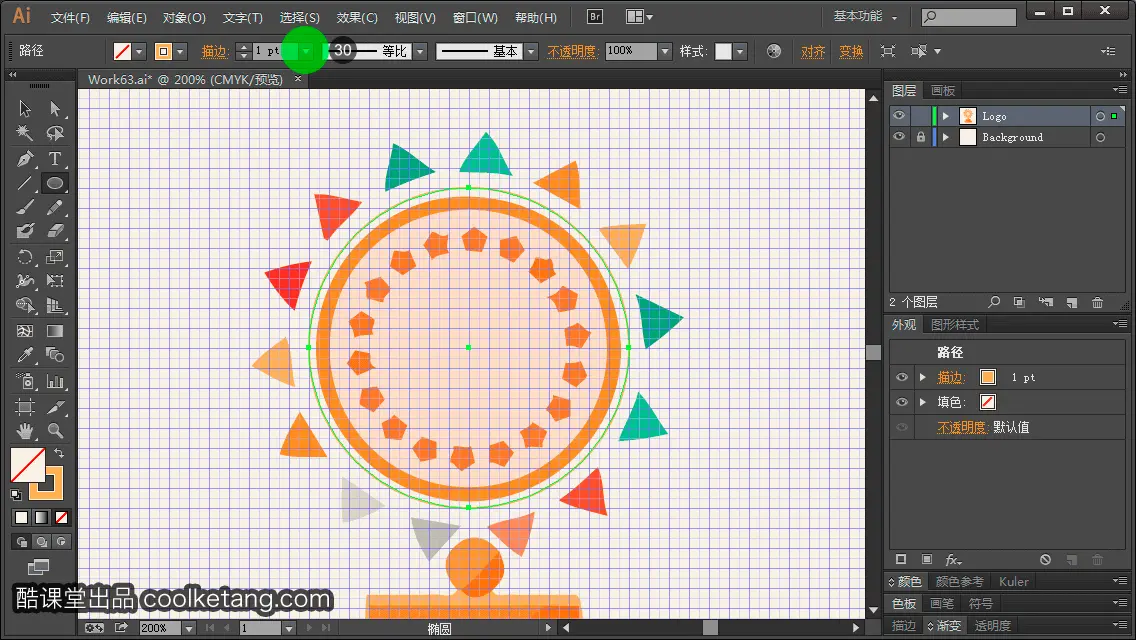This screenshot has height=640, width=1136.
Task: Select the Pen tool
Action: point(25,158)
